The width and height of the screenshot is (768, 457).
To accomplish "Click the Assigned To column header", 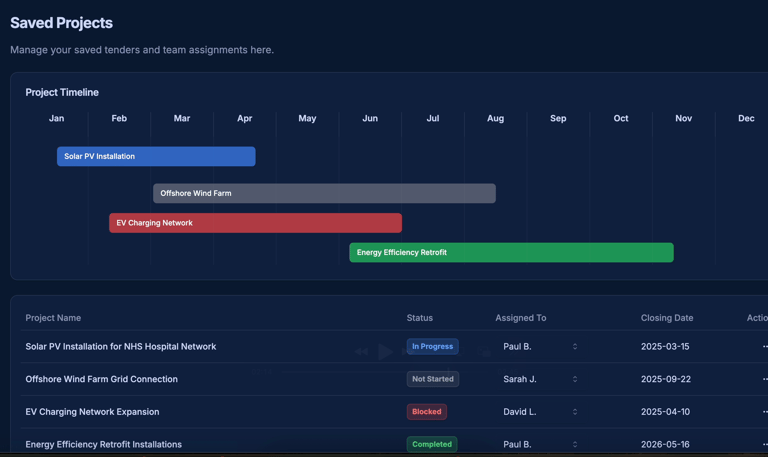I will (521, 318).
